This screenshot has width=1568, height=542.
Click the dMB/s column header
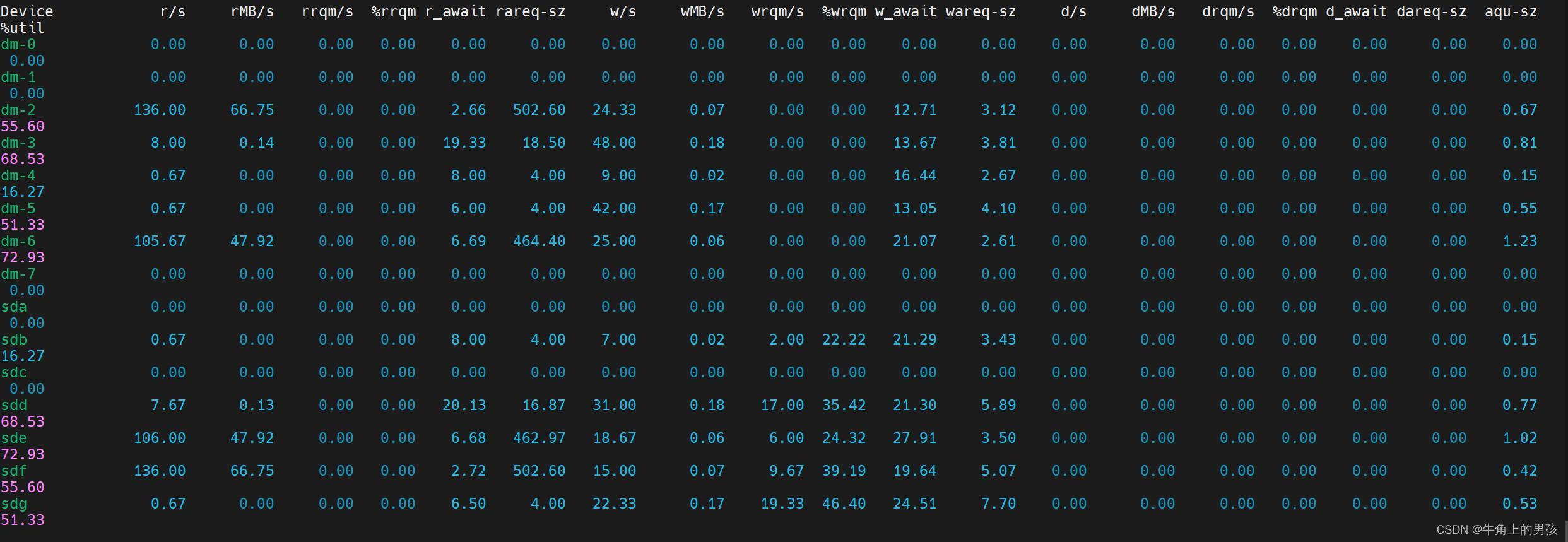pyautogui.click(x=1153, y=11)
